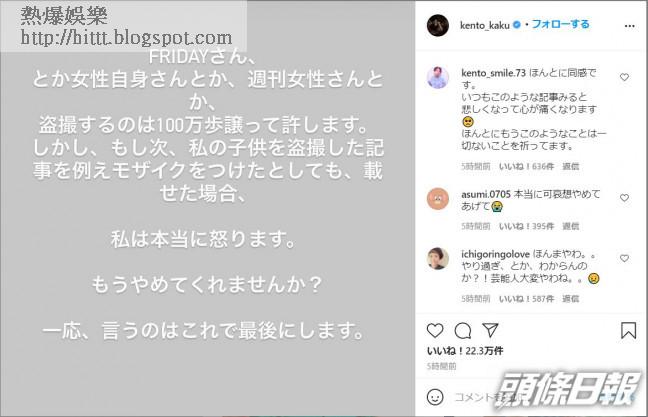View the 22.3万件 likes count
Screen dimensions: 648x417
point(465,351)
